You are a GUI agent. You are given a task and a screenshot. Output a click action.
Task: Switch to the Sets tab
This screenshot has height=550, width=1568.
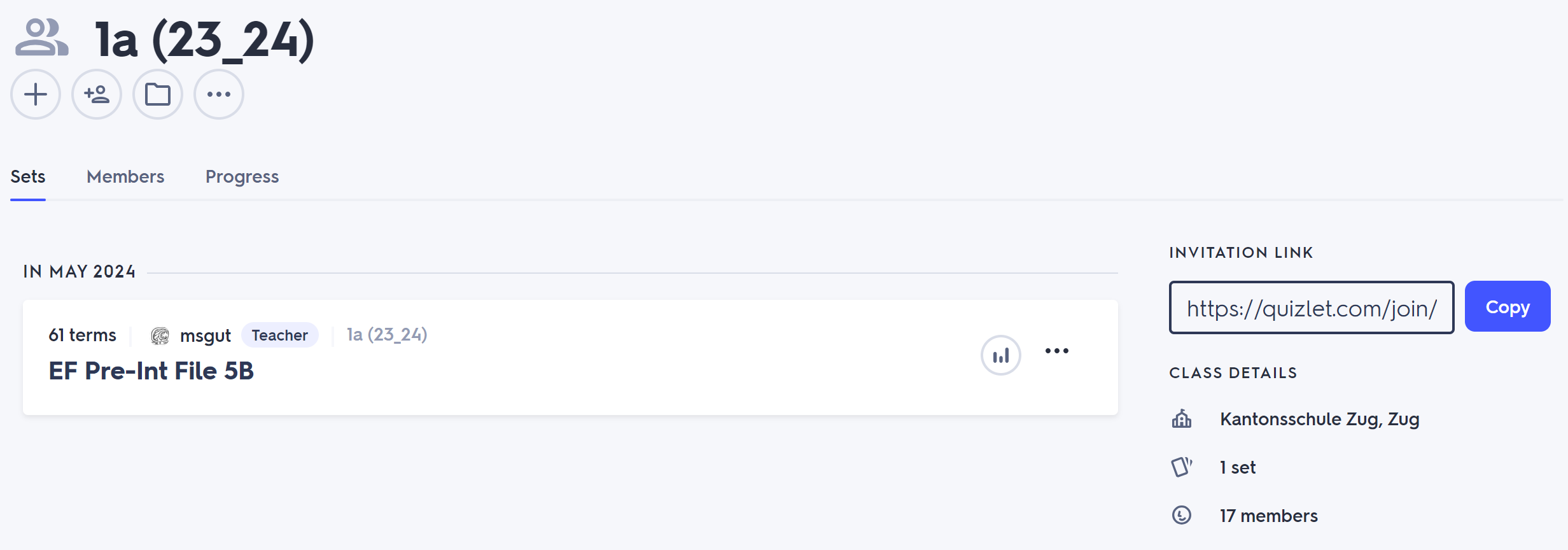click(28, 176)
